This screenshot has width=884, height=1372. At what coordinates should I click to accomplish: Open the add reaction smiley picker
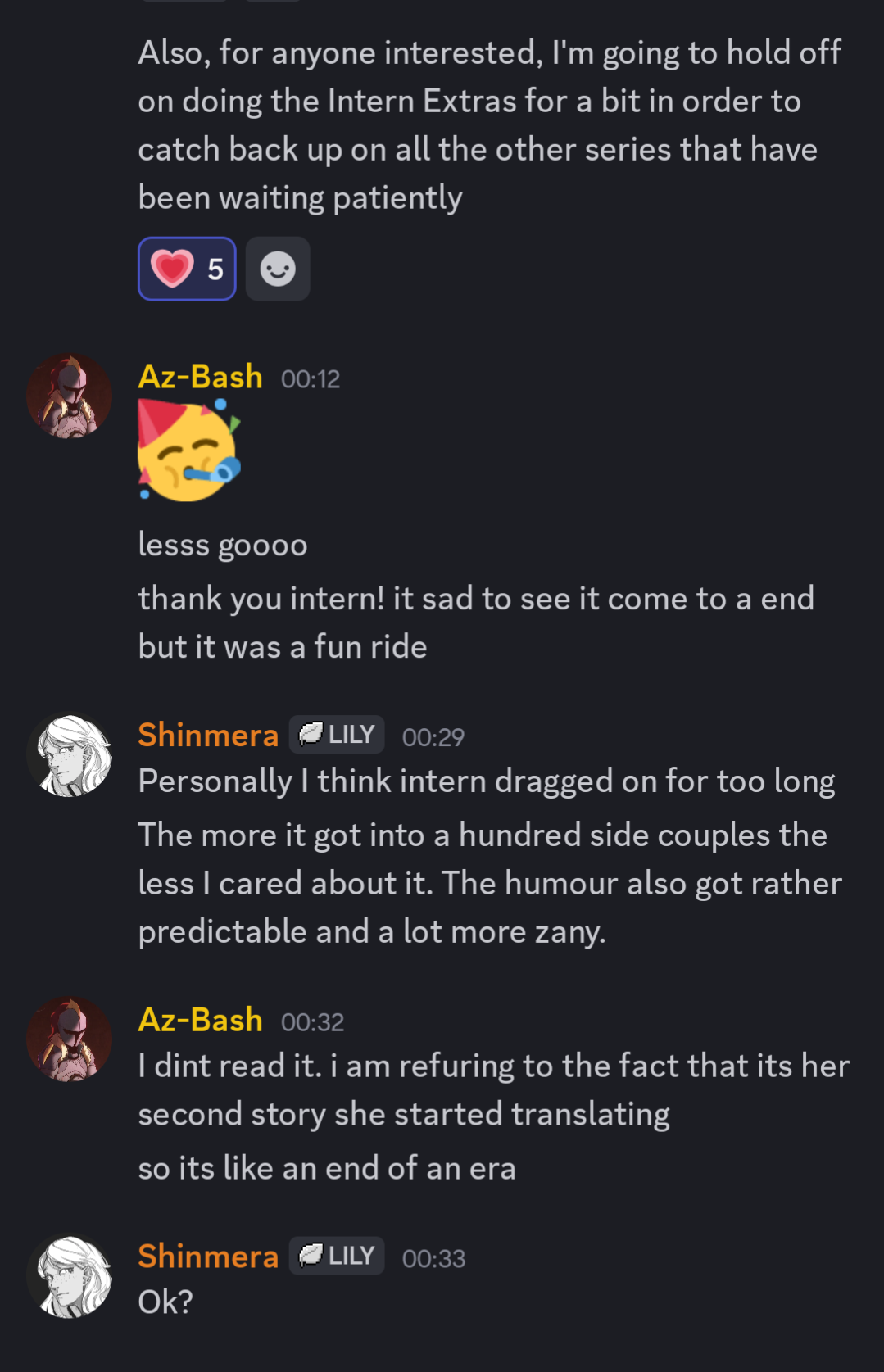[x=278, y=269]
